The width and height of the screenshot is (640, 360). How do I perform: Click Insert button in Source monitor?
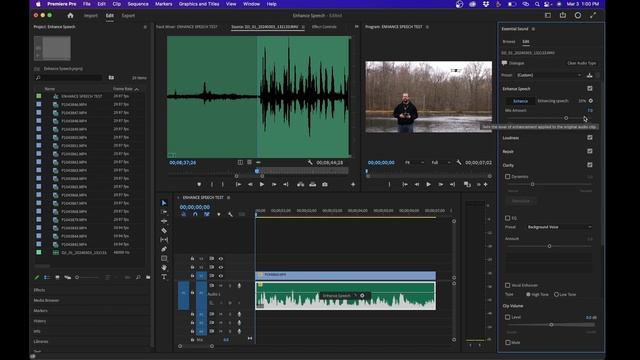[300, 184]
